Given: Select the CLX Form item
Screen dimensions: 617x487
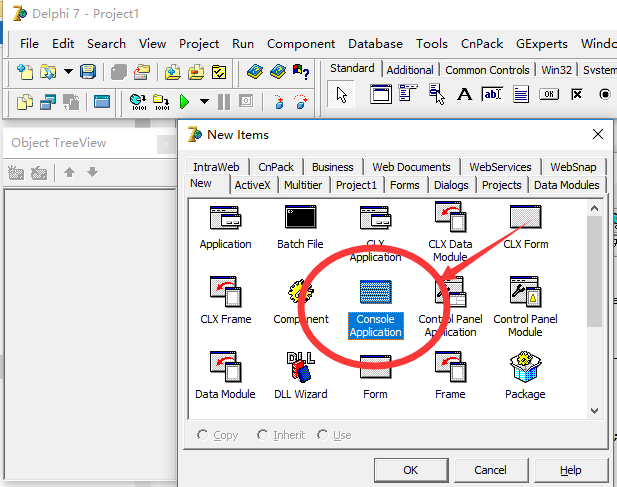Looking at the screenshot, I should pos(526,228).
